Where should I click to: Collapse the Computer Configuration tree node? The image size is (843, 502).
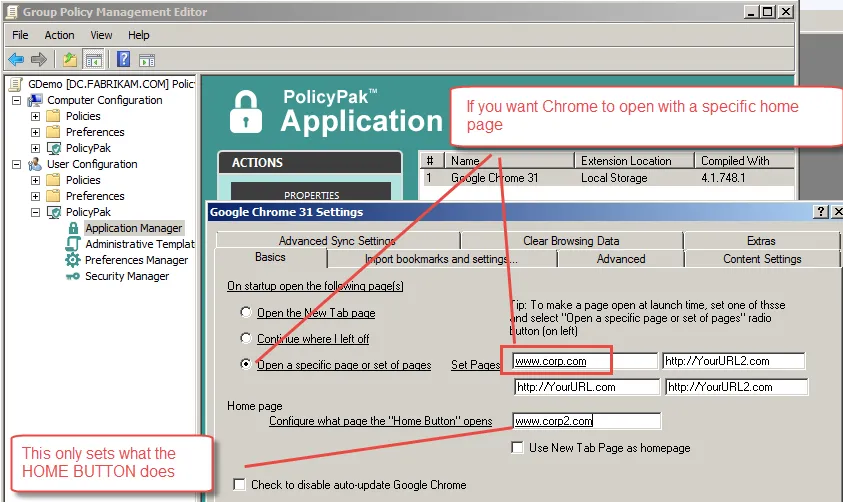[x=17, y=100]
